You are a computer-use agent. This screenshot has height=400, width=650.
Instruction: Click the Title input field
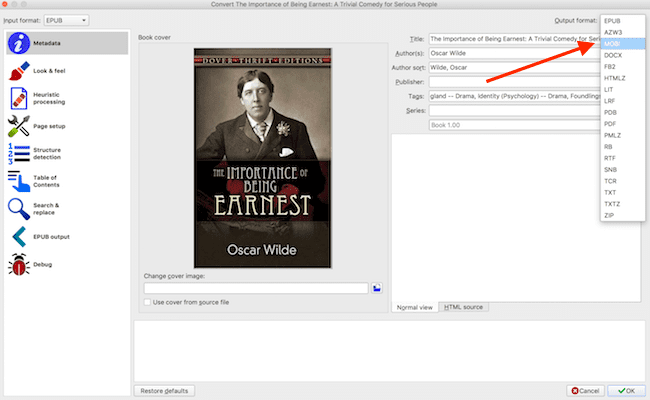[514, 39]
